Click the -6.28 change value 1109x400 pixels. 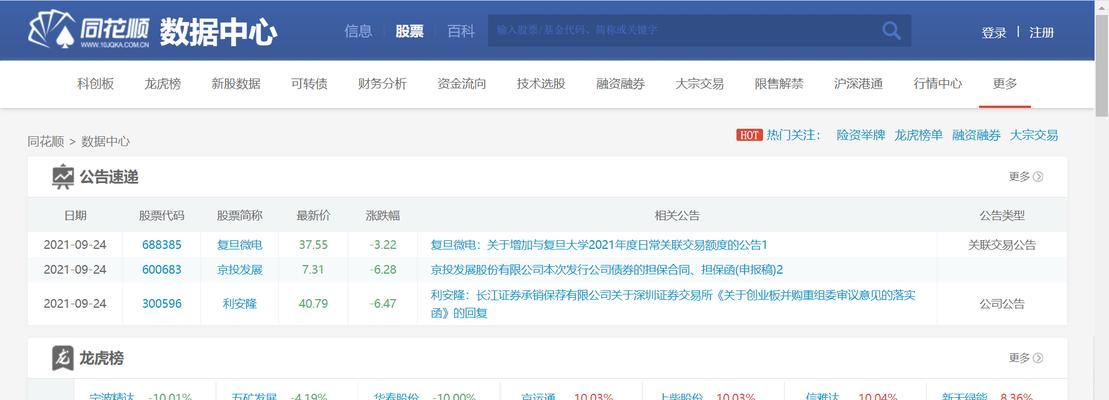(383, 270)
